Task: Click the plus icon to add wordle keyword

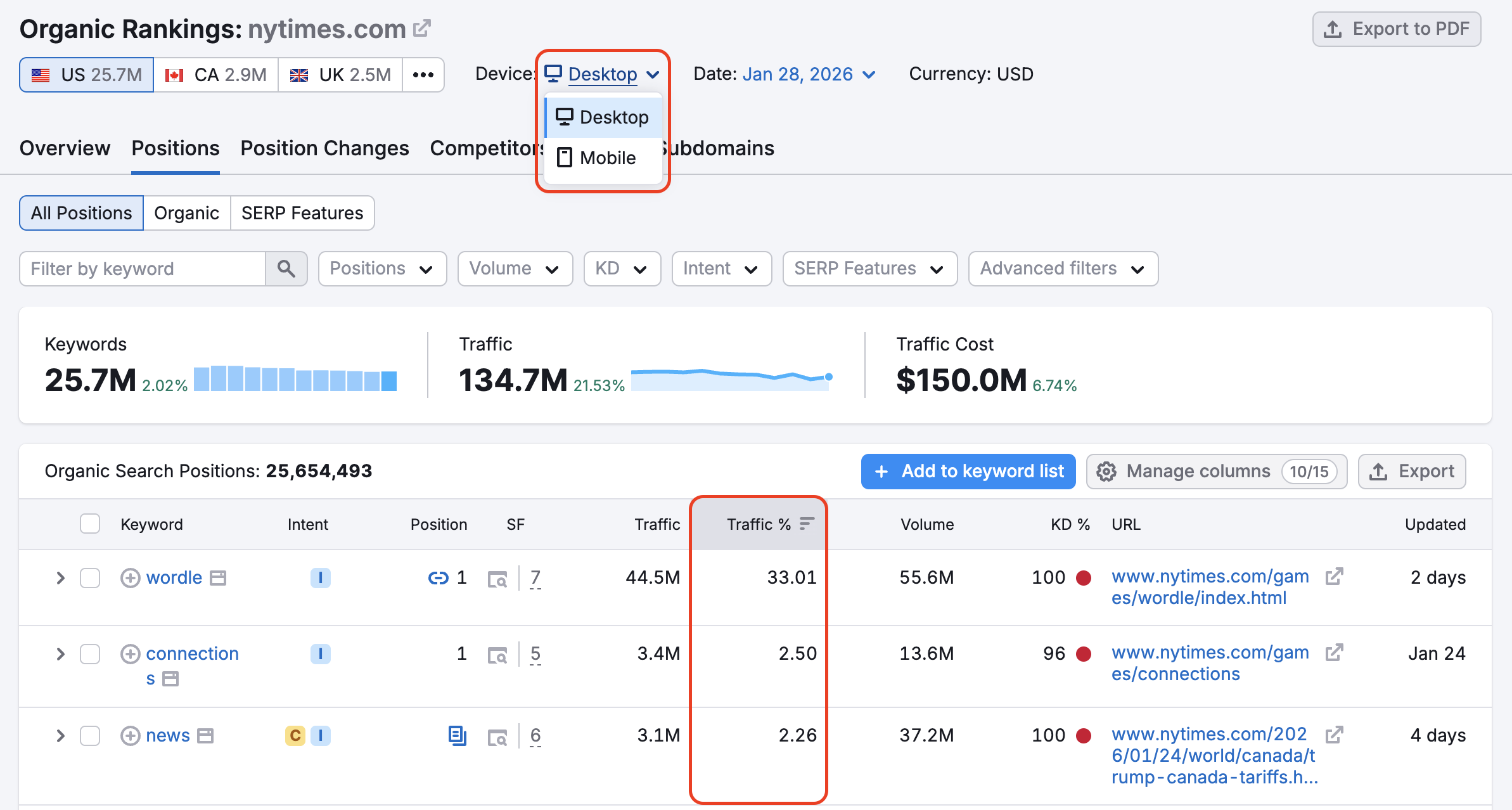Action: [x=130, y=577]
